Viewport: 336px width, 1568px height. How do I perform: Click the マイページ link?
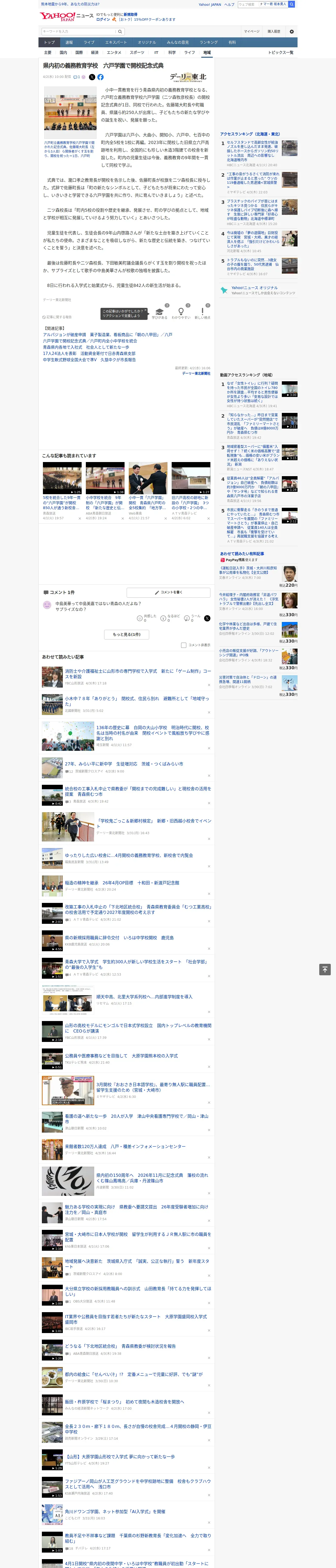(252, 32)
